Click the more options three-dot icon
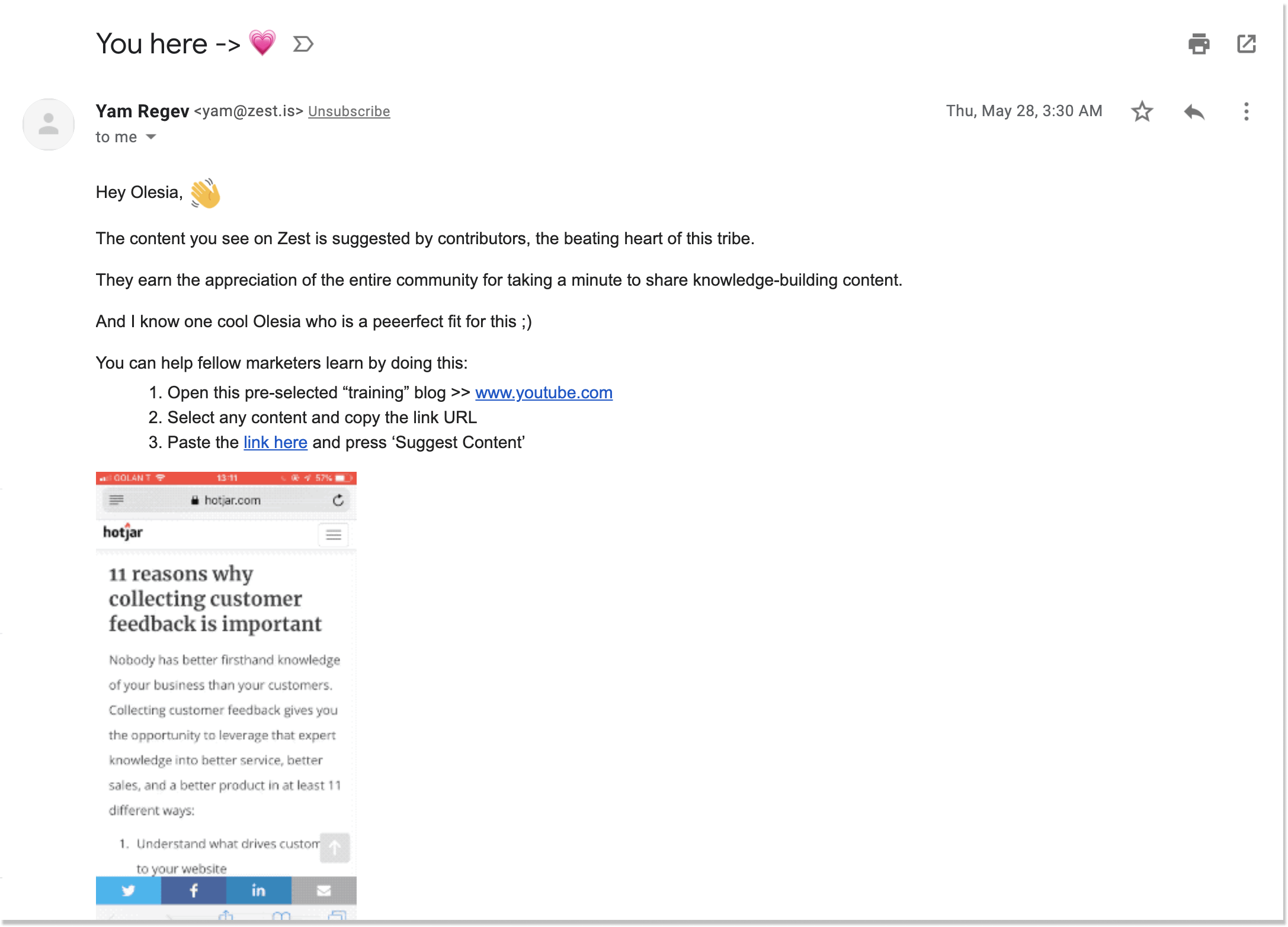This screenshot has width=1288, height=927. click(x=1246, y=110)
